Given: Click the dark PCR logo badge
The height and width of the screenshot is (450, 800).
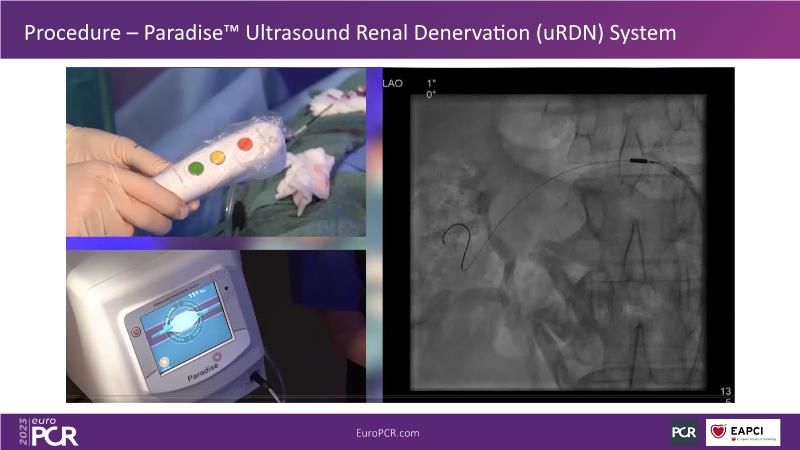Looking at the screenshot, I should coord(684,432).
